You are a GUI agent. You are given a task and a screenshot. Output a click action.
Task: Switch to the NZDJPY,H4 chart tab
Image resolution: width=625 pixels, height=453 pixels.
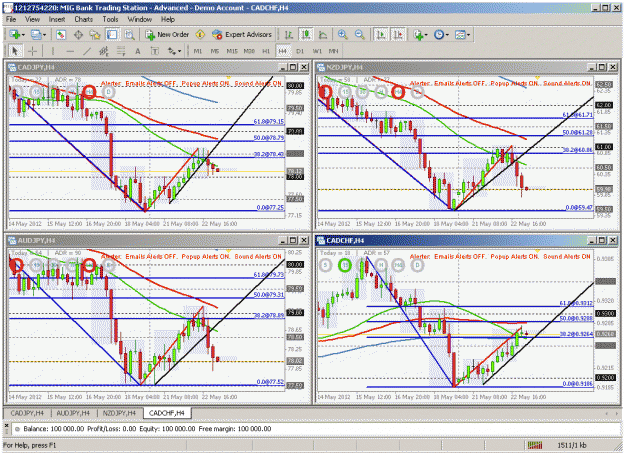(x=120, y=413)
